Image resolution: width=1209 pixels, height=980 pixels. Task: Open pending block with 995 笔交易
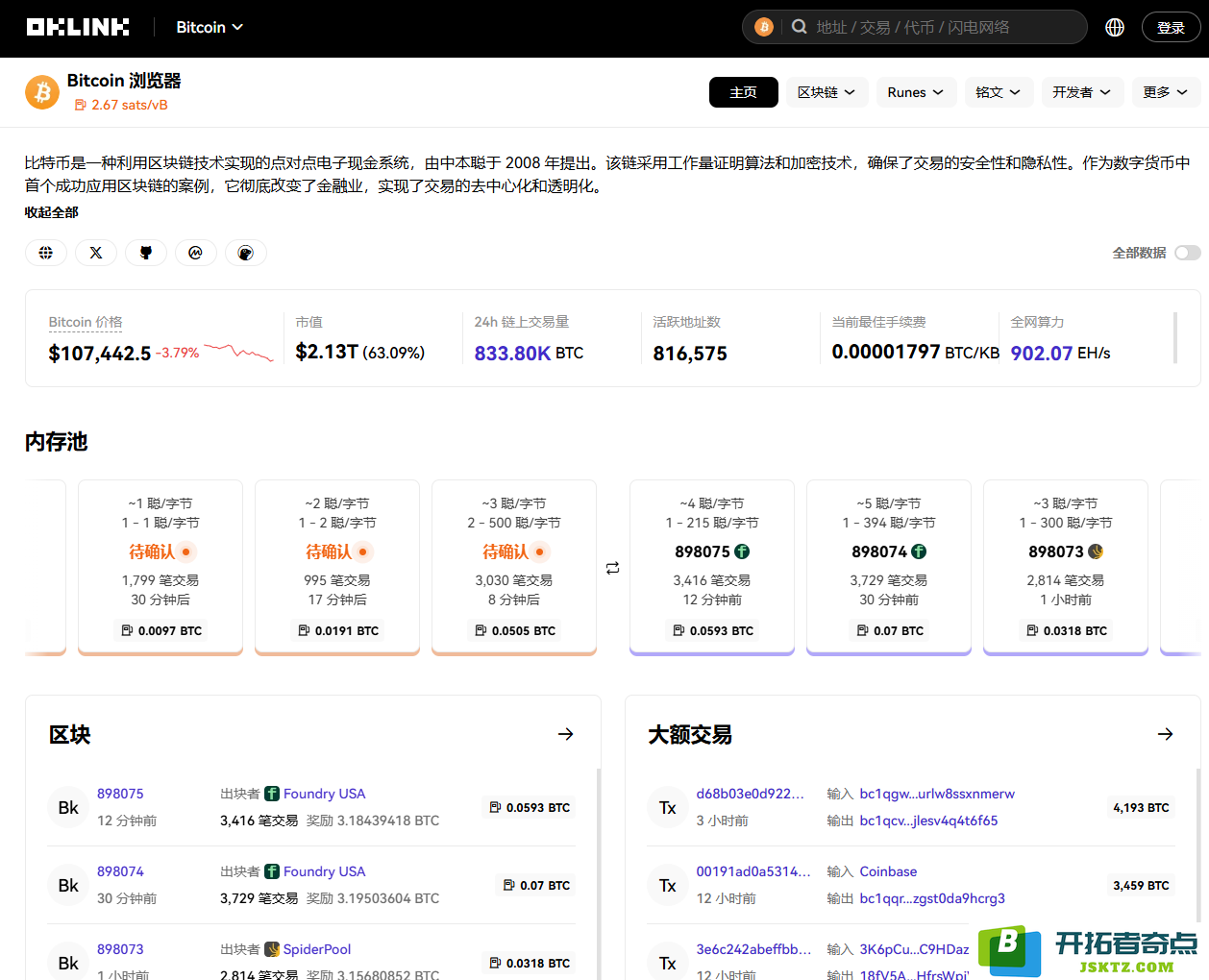337,567
